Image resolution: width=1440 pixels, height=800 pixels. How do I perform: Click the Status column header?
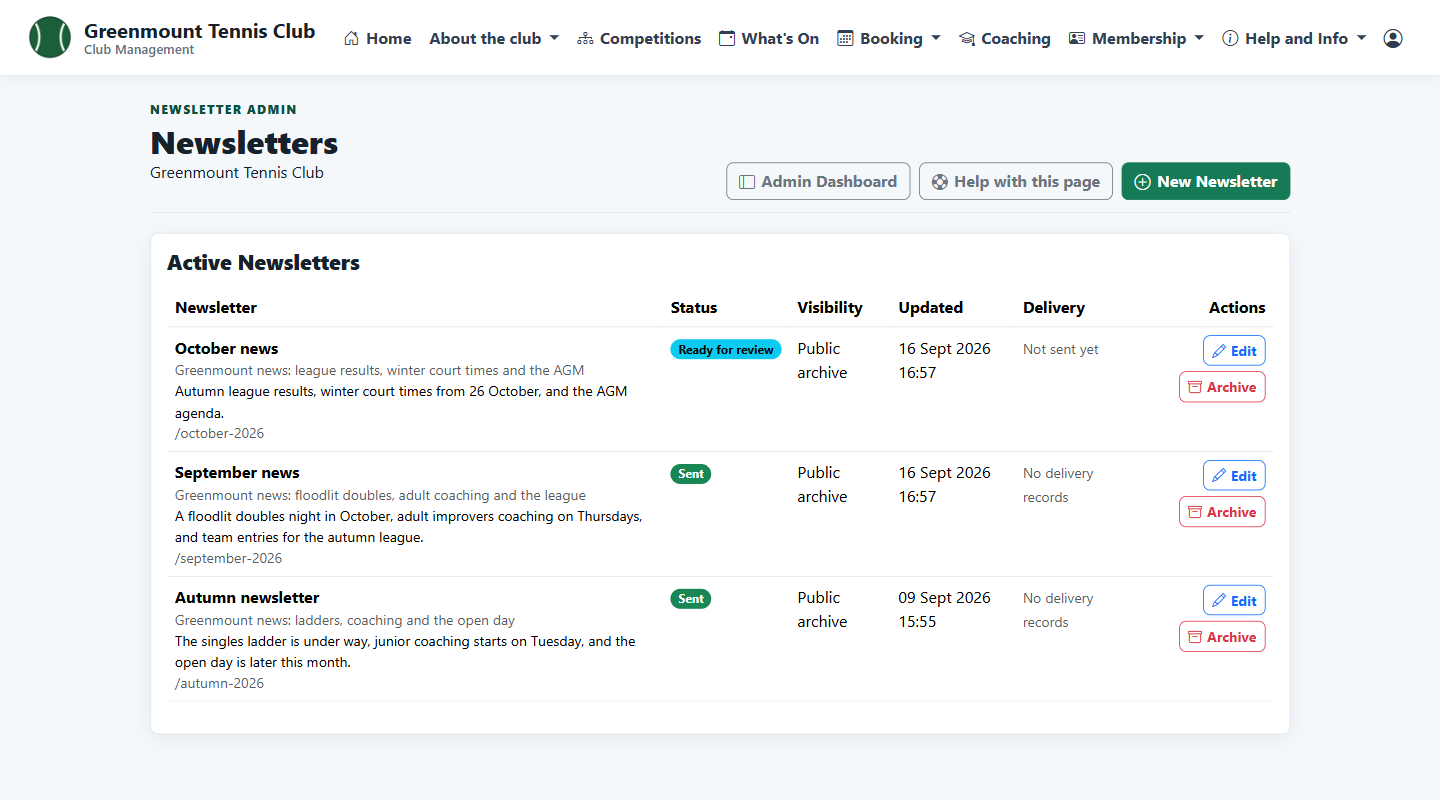[694, 308]
